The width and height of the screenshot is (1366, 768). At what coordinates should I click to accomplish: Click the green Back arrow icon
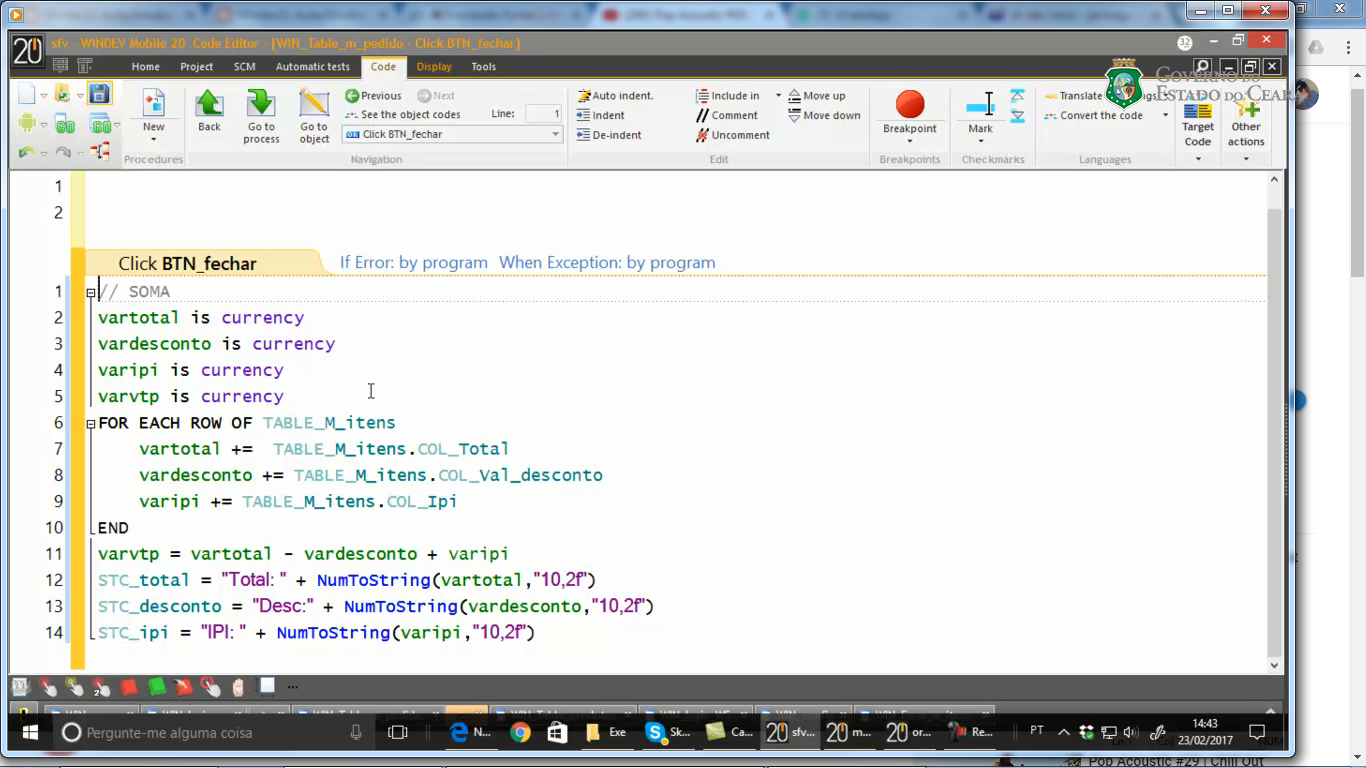click(209, 104)
